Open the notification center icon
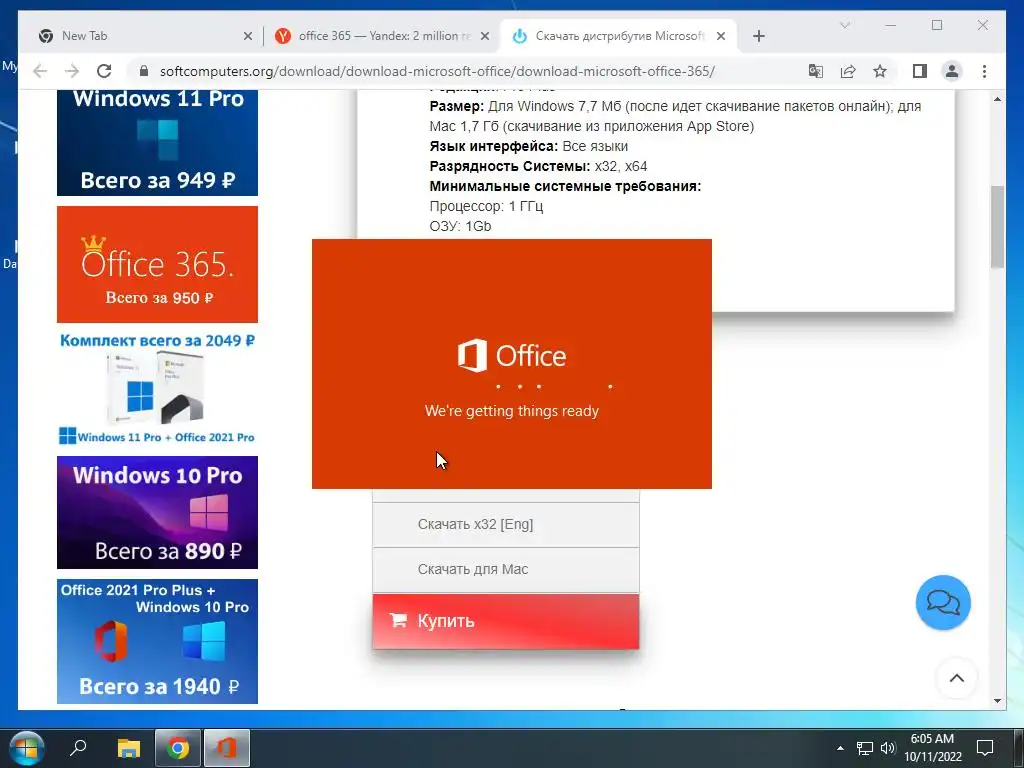Viewport: 1024px width, 768px height. [x=985, y=748]
